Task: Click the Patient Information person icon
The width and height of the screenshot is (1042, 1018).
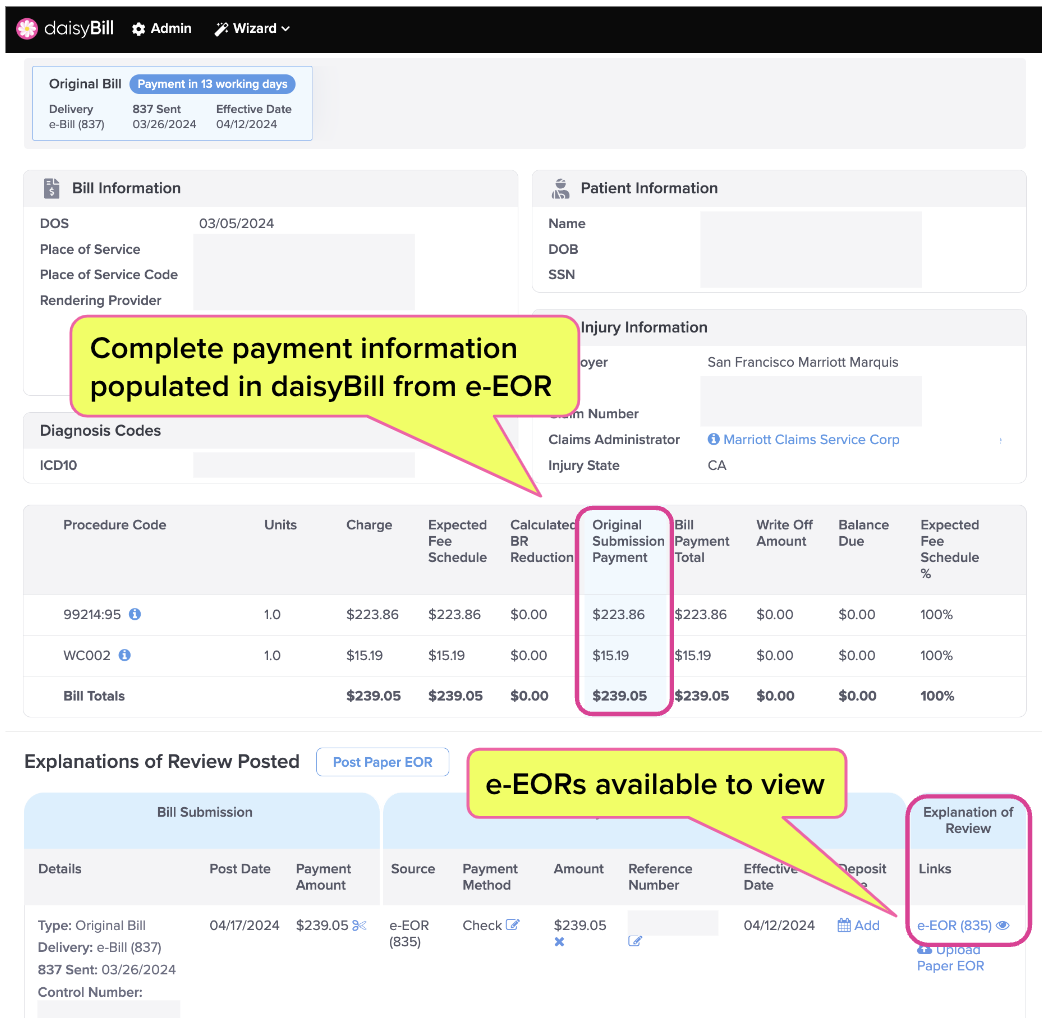Action: tap(560, 189)
